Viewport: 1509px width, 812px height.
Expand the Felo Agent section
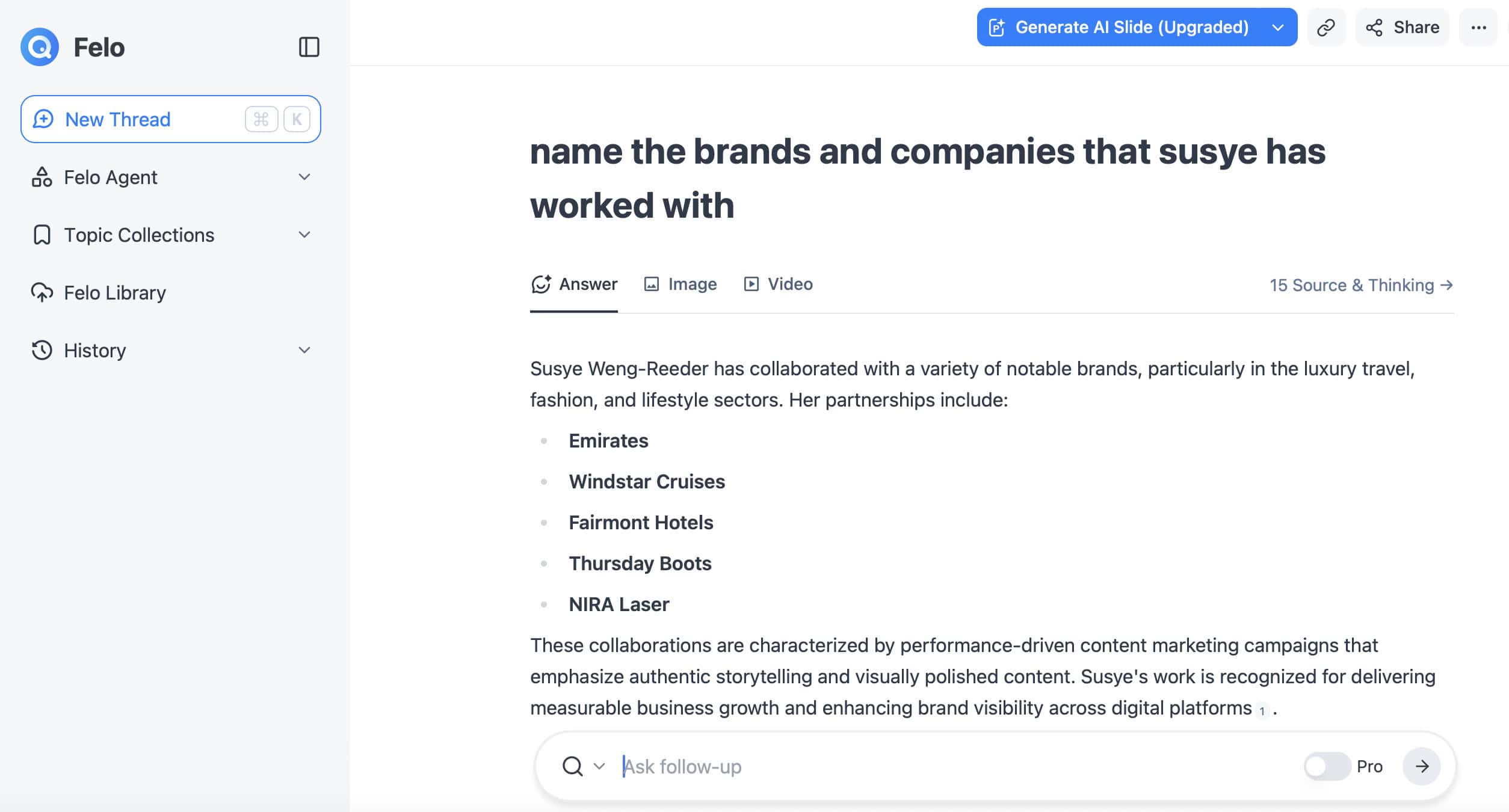point(304,177)
